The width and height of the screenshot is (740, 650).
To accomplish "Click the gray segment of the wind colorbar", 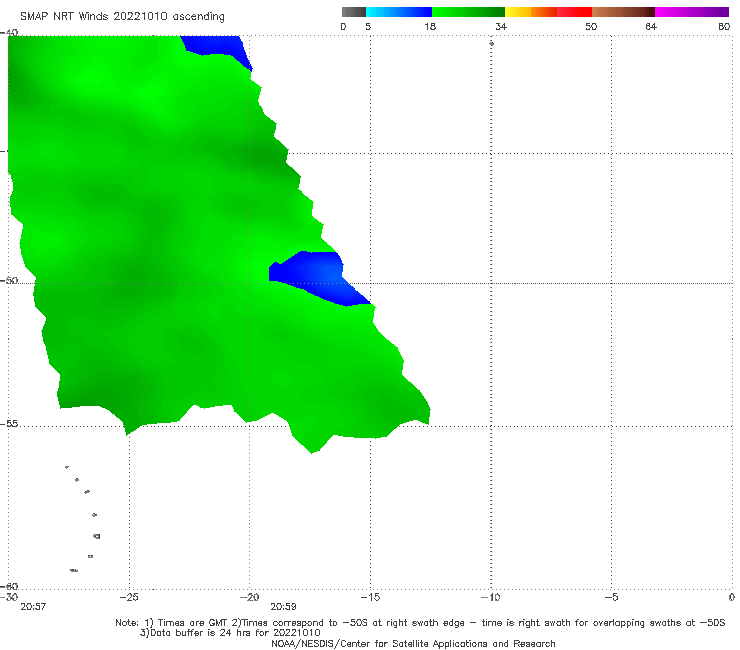I will 354,12.
